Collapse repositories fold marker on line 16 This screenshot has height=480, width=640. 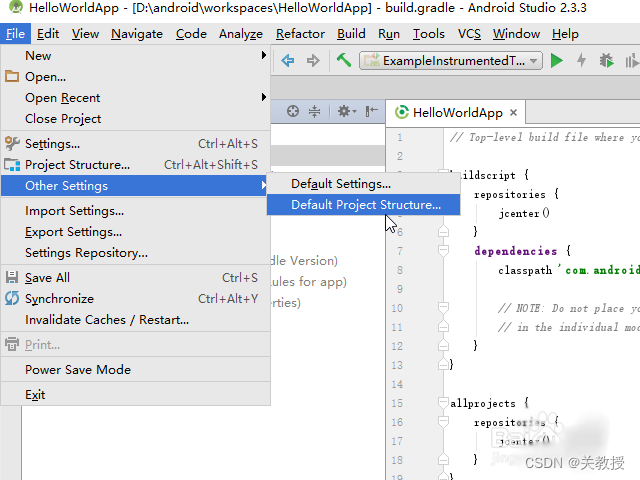pos(443,422)
